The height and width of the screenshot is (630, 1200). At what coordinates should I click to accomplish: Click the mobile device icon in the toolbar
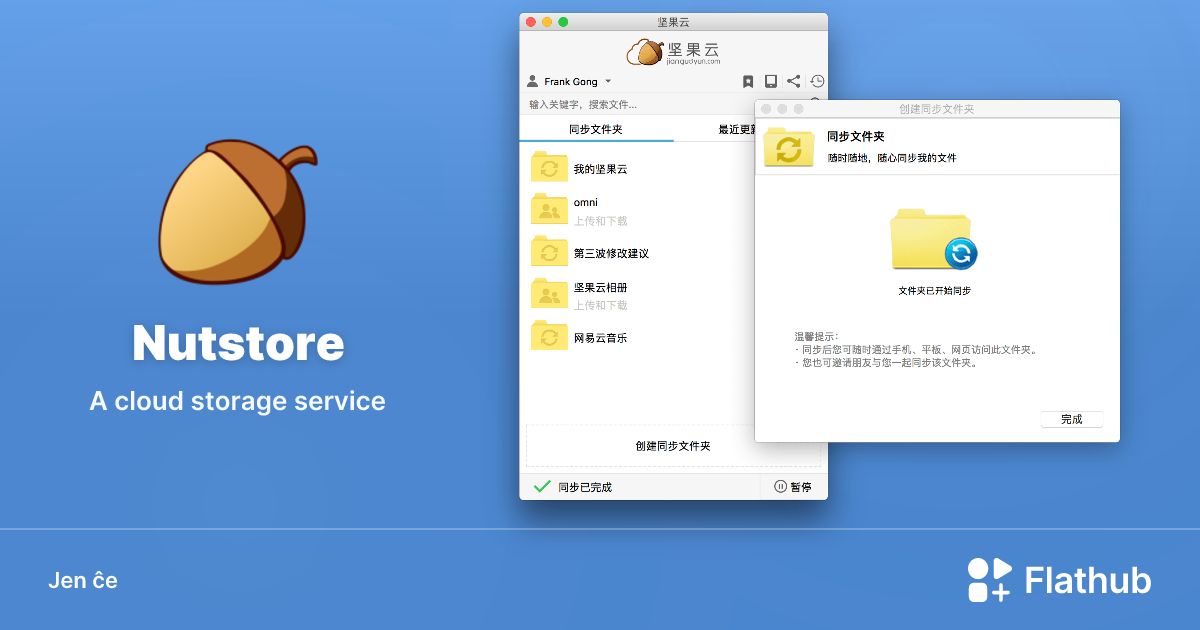tap(770, 81)
